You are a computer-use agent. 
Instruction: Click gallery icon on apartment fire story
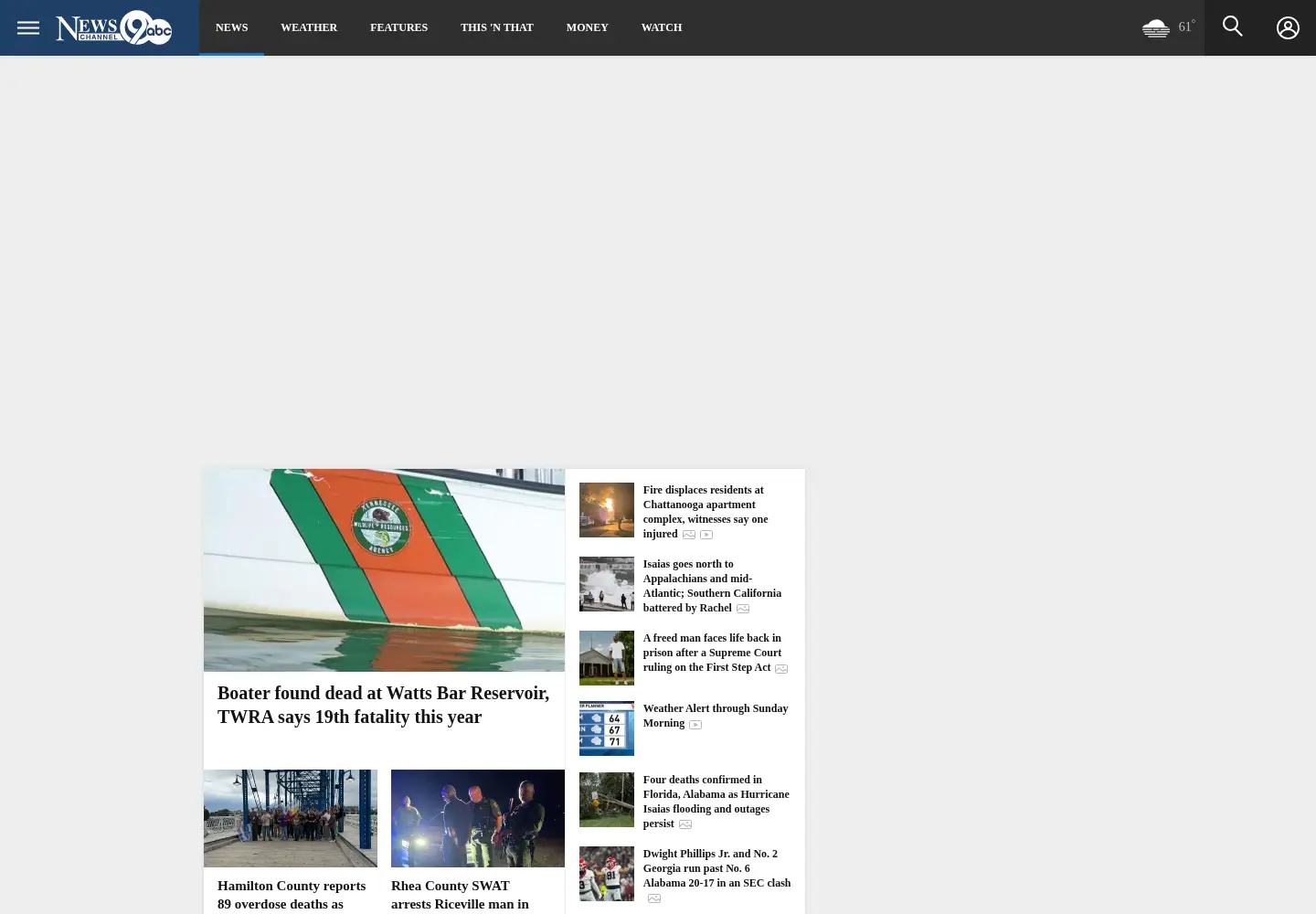coord(689,535)
